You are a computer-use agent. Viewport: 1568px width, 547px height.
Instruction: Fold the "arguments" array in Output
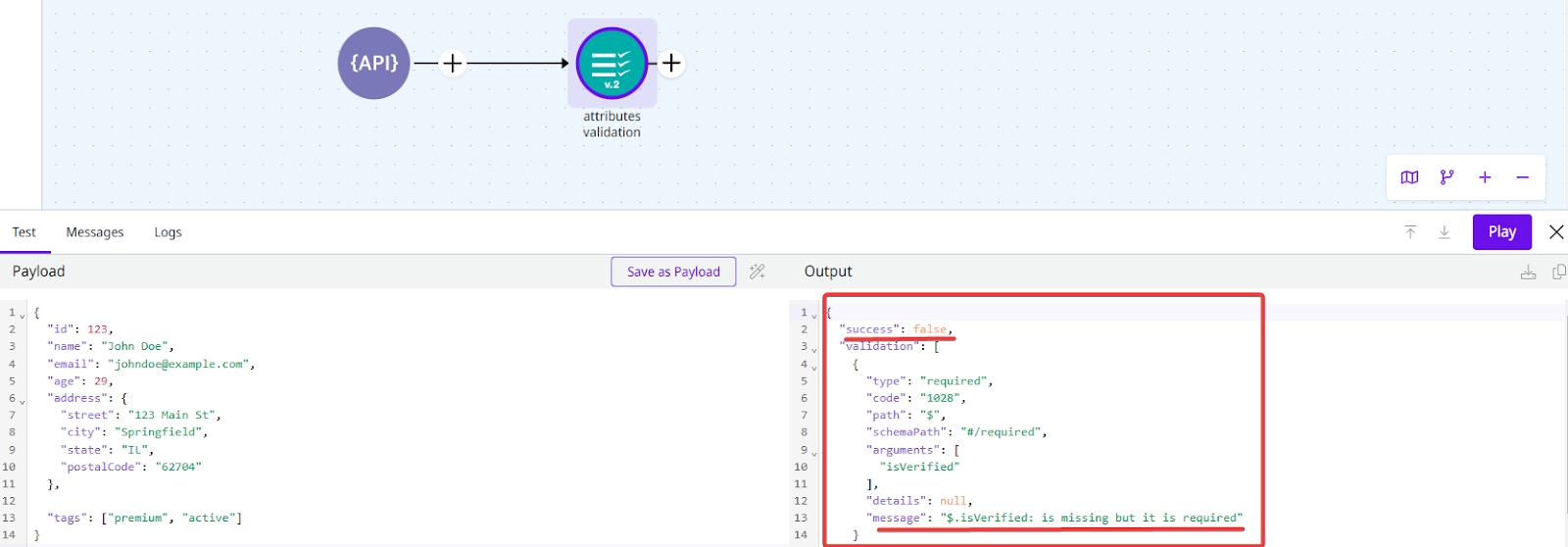pos(814,452)
